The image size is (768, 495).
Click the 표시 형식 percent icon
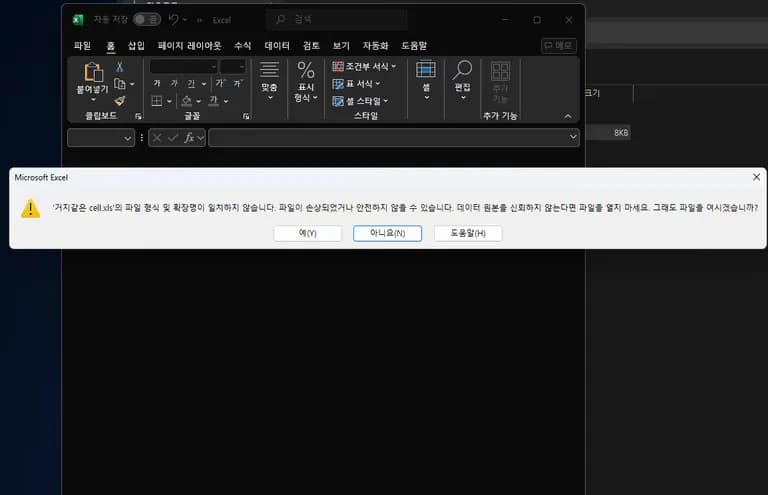point(306,71)
